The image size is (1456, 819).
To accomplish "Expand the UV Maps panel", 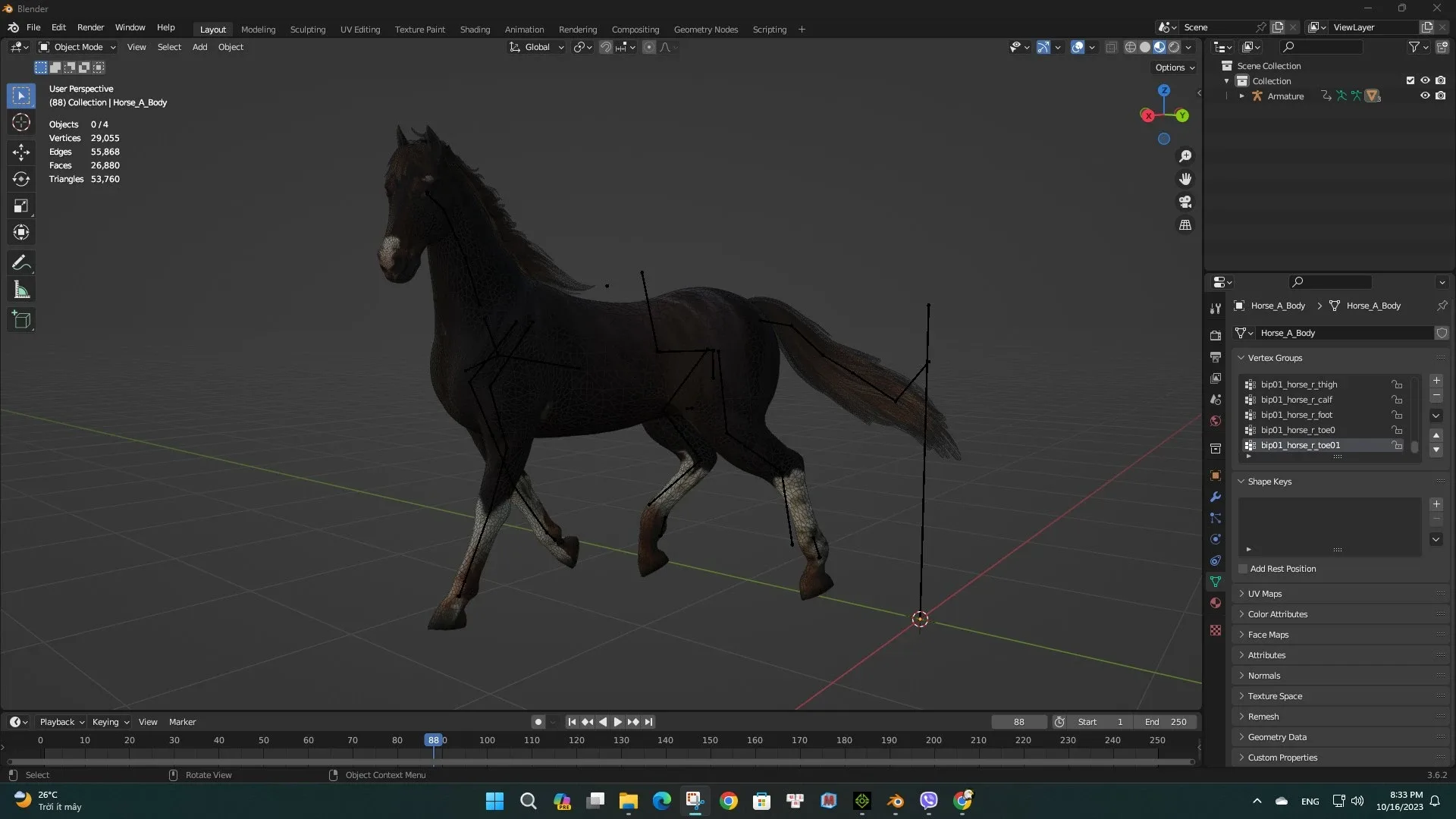I will click(1264, 594).
